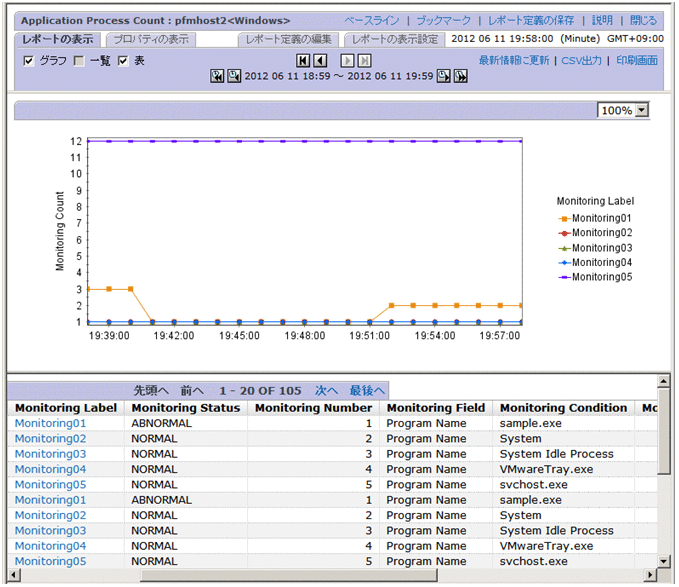
Task: Click the table's vertical scrollbar down arrow
Action: pyautogui.click(x=664, y=562)
